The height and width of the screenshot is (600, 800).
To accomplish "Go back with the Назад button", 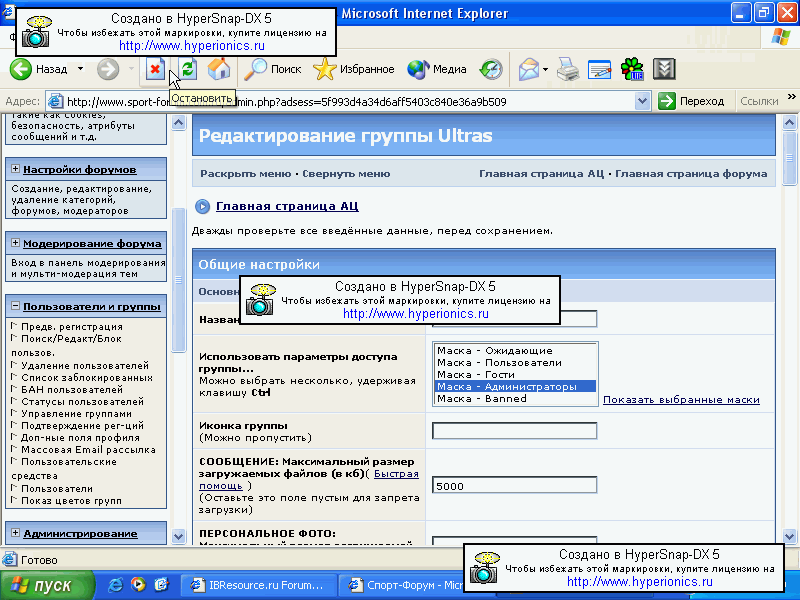I will tap(39, 69).
